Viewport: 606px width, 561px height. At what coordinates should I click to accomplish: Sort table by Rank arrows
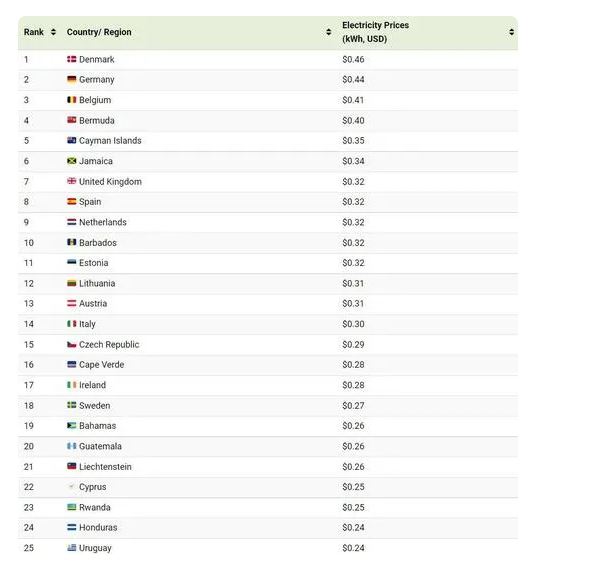53,32
